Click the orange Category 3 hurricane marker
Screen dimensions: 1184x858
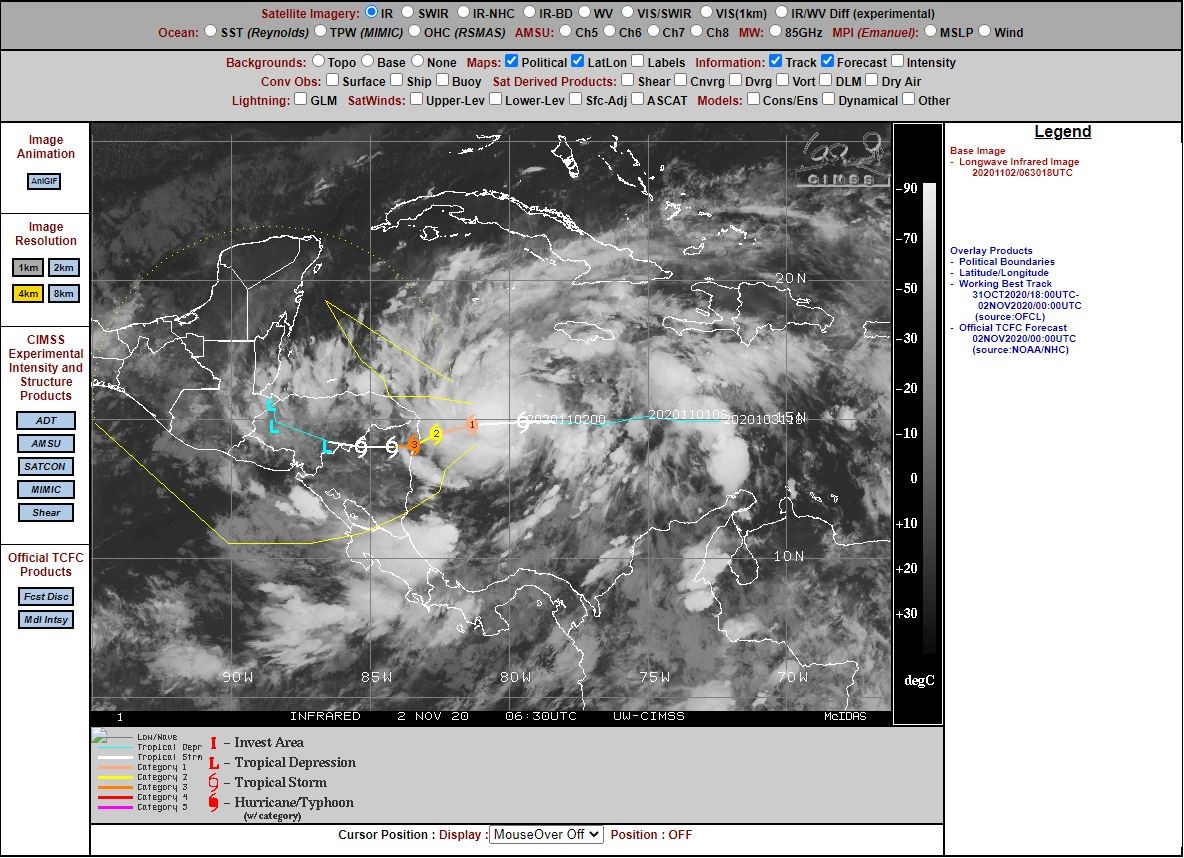414,445
